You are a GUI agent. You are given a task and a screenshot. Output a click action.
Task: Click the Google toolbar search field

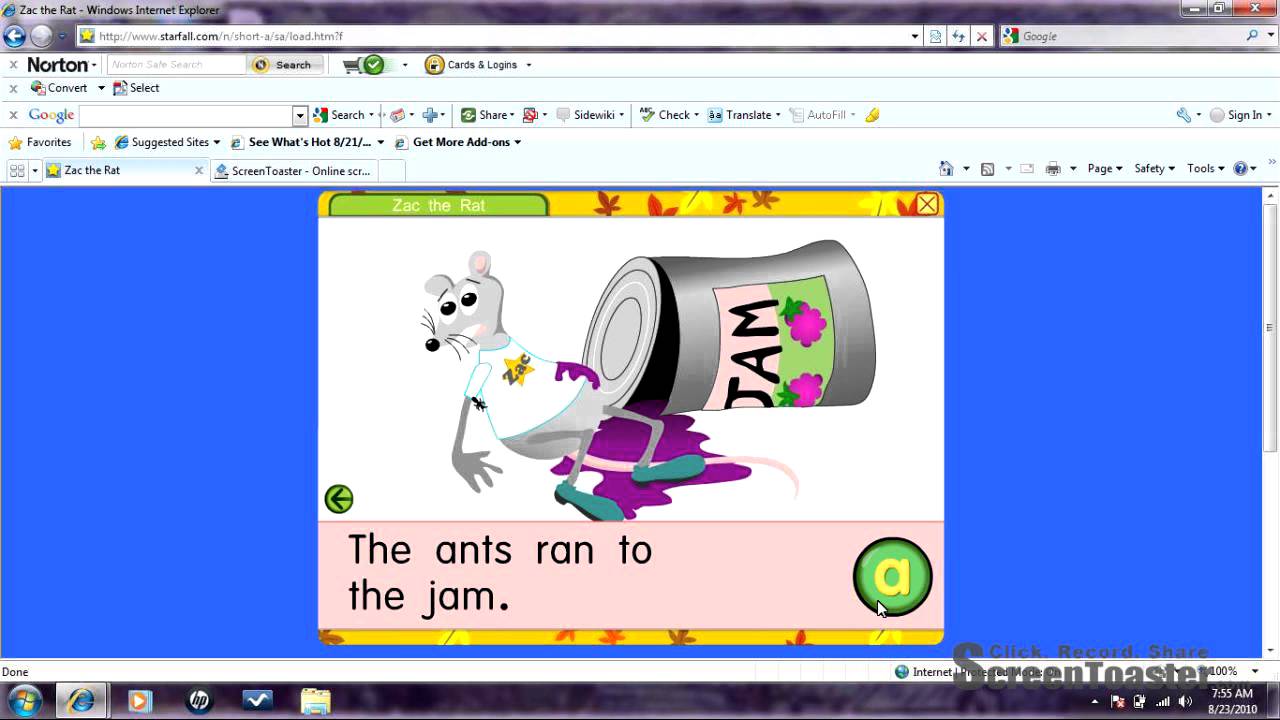pyautogui.click(x=186, y=115)
